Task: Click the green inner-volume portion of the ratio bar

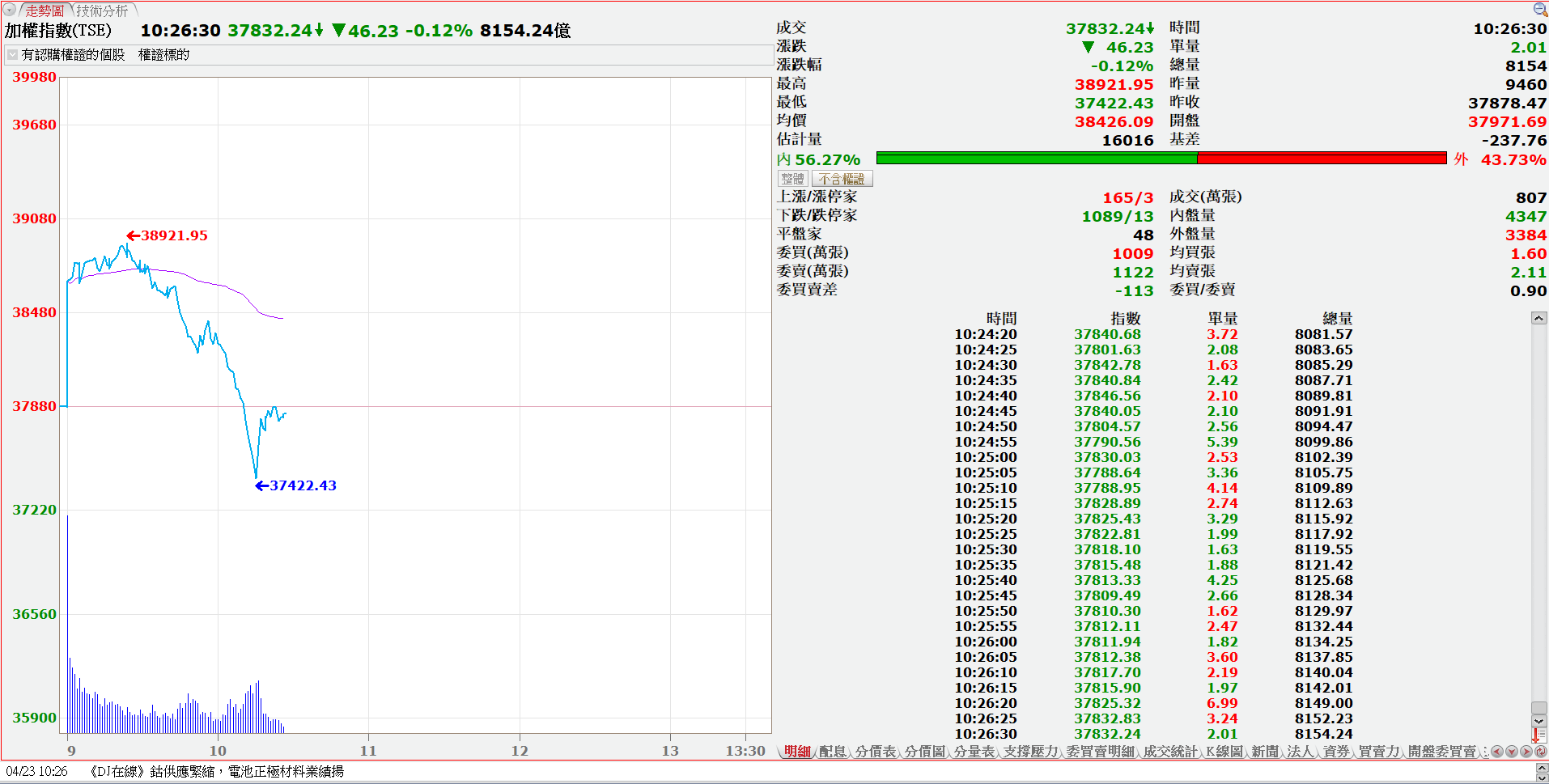Action: click(x=1036, y=159)
